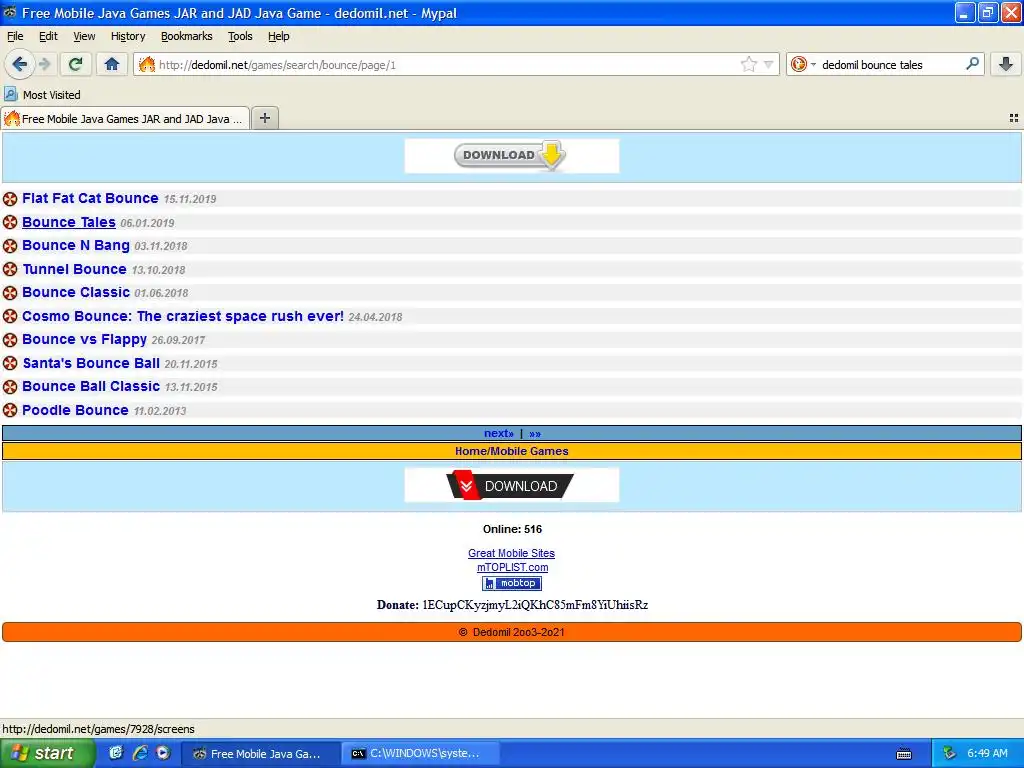Open the Bounce N Bang link

point(76,246)
